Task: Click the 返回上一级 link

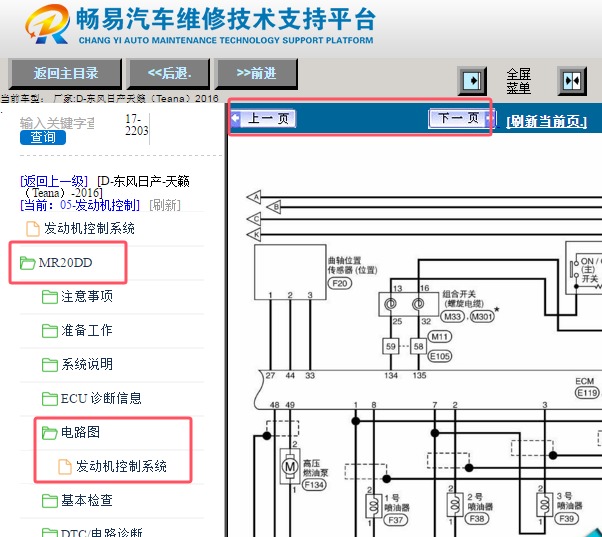Action: tap(54, 181)
